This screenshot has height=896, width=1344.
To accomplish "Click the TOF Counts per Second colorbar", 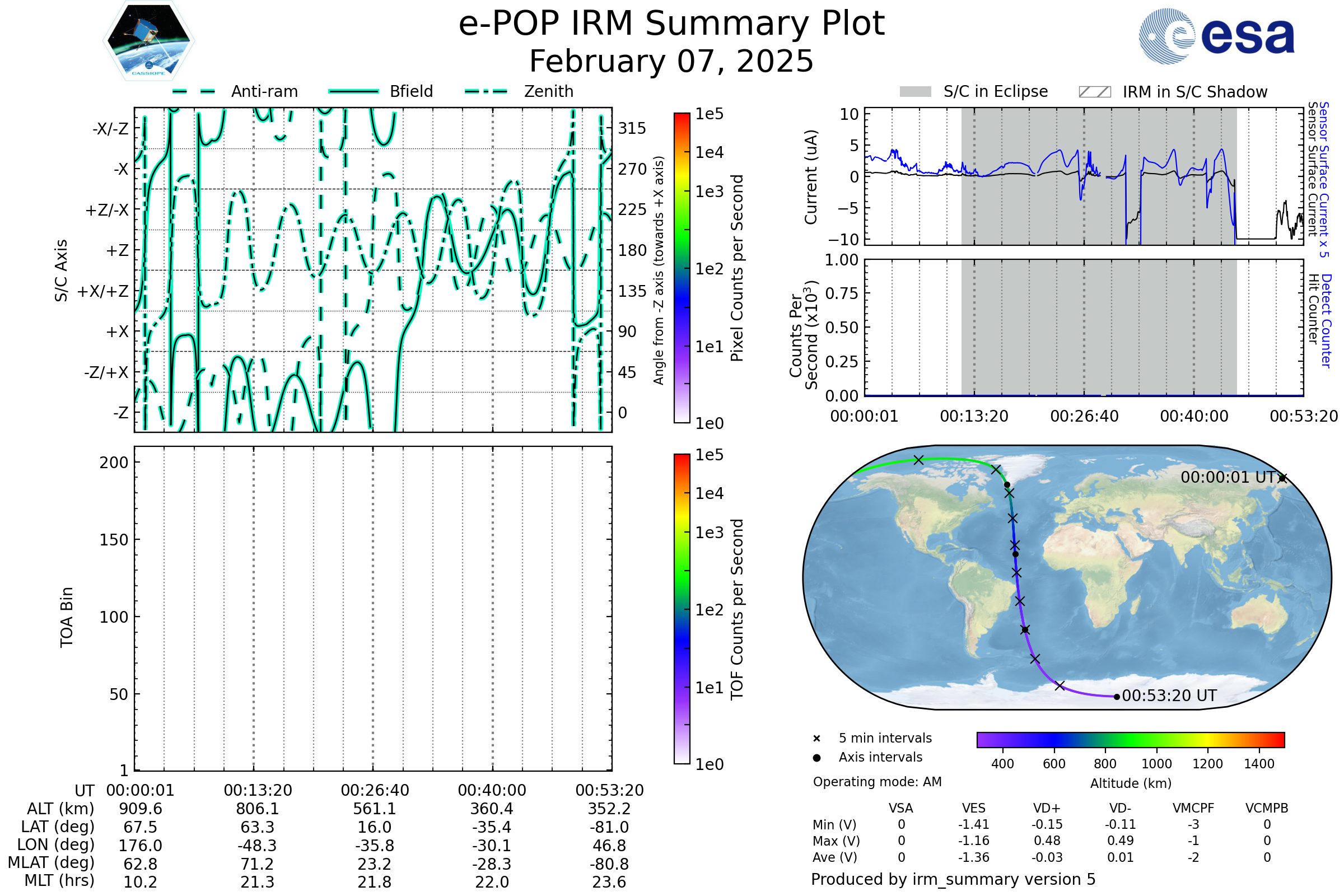I will pyautogui.click(x=682, y=609).
